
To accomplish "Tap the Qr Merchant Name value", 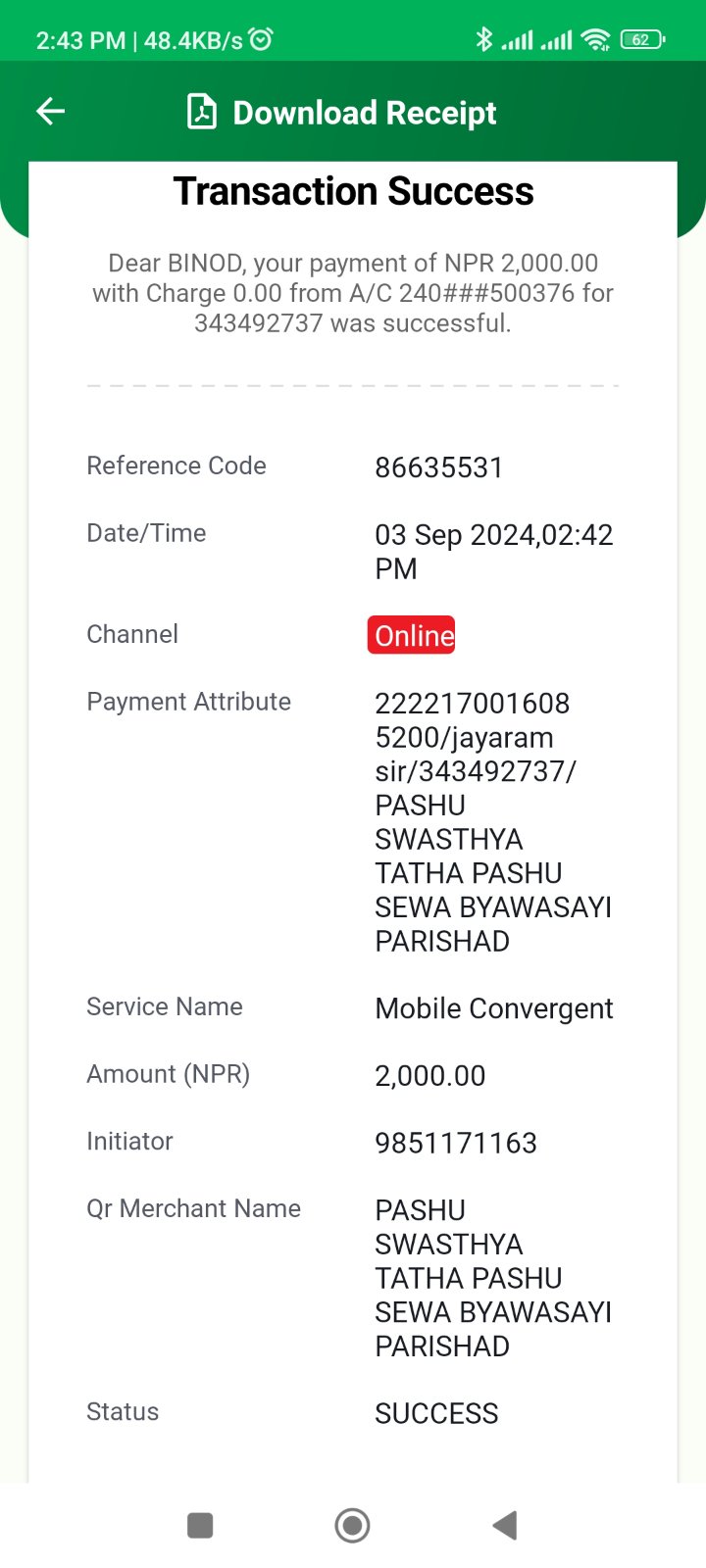I will 493,1278.
